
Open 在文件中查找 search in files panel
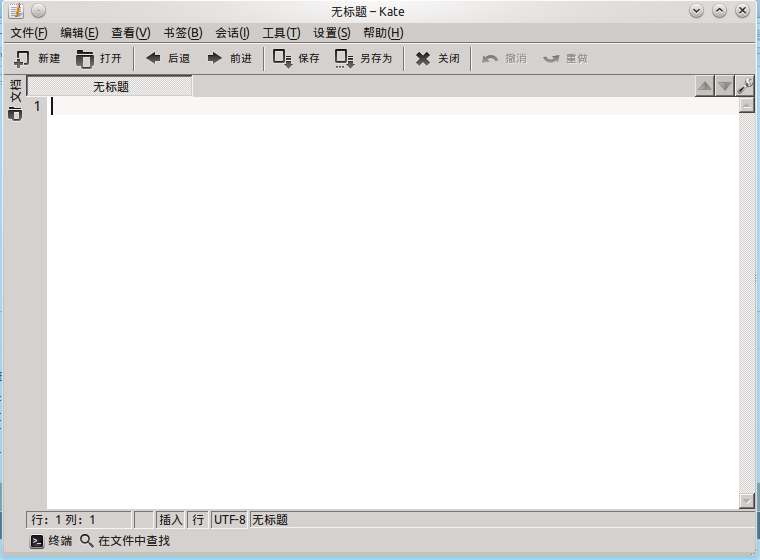[125, 541]
